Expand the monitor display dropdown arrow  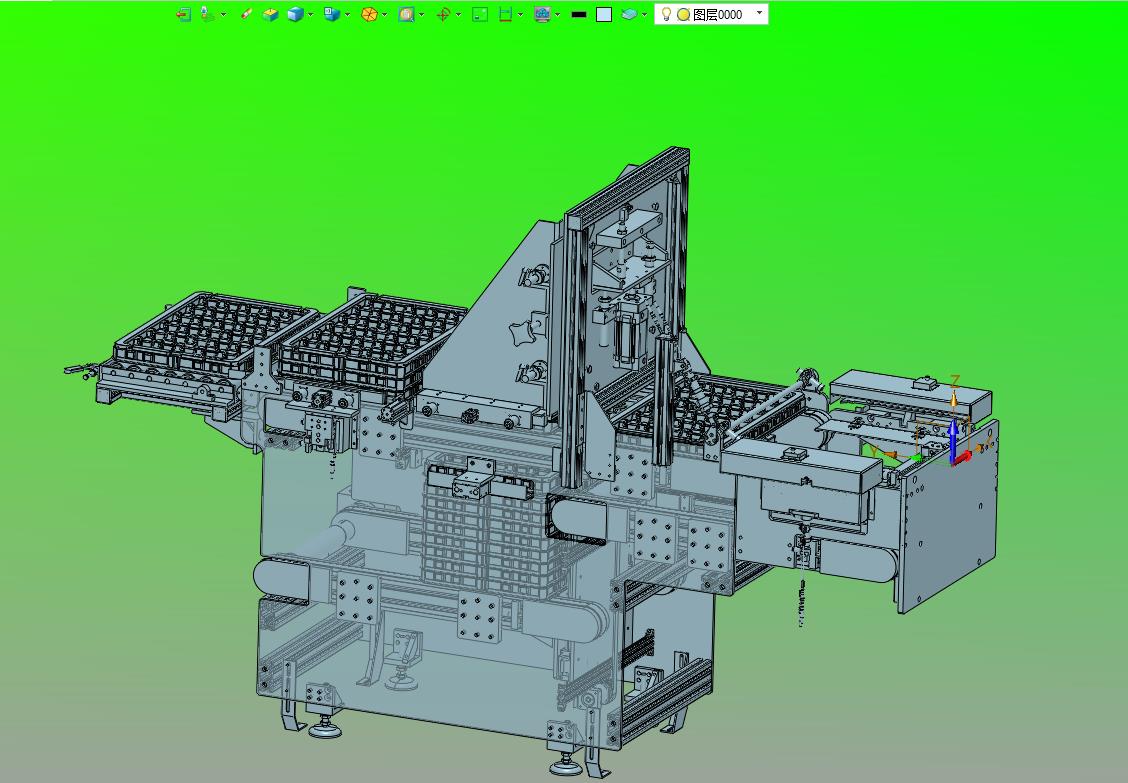[558, 14]
